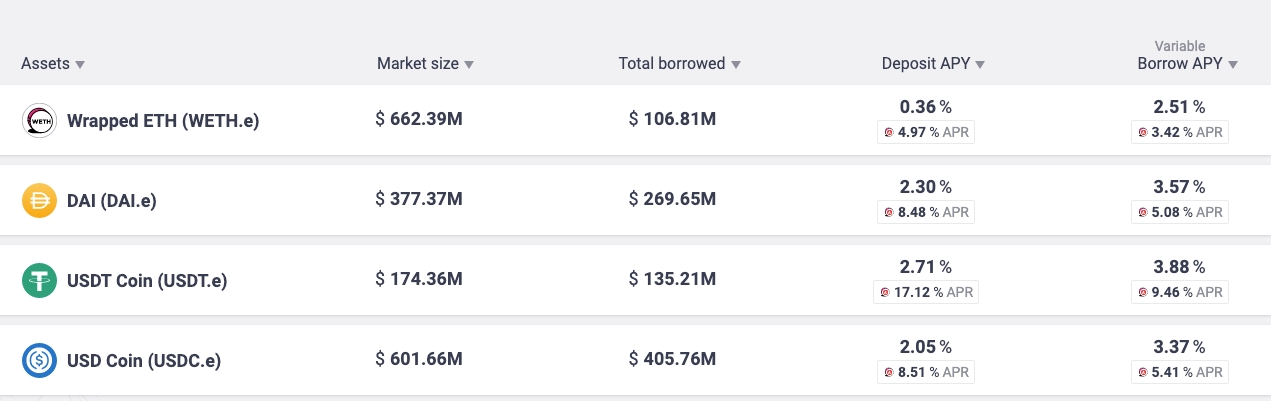The height and width of the screenshot is (401, 1271).
Task: Open the DAI (DAI.e) market
Action: [112, 201]
